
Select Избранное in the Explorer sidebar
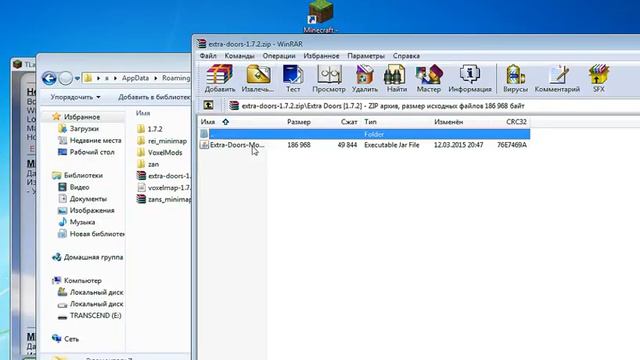click(x=82, y=117)
